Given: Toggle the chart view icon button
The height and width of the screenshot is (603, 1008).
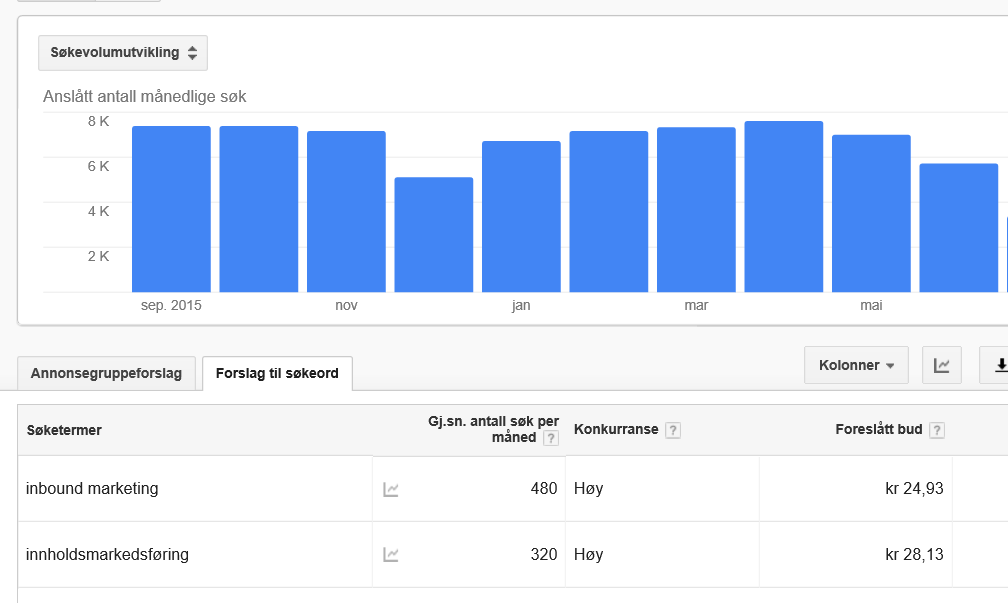Looking at the screenshot, I should 942,365.
